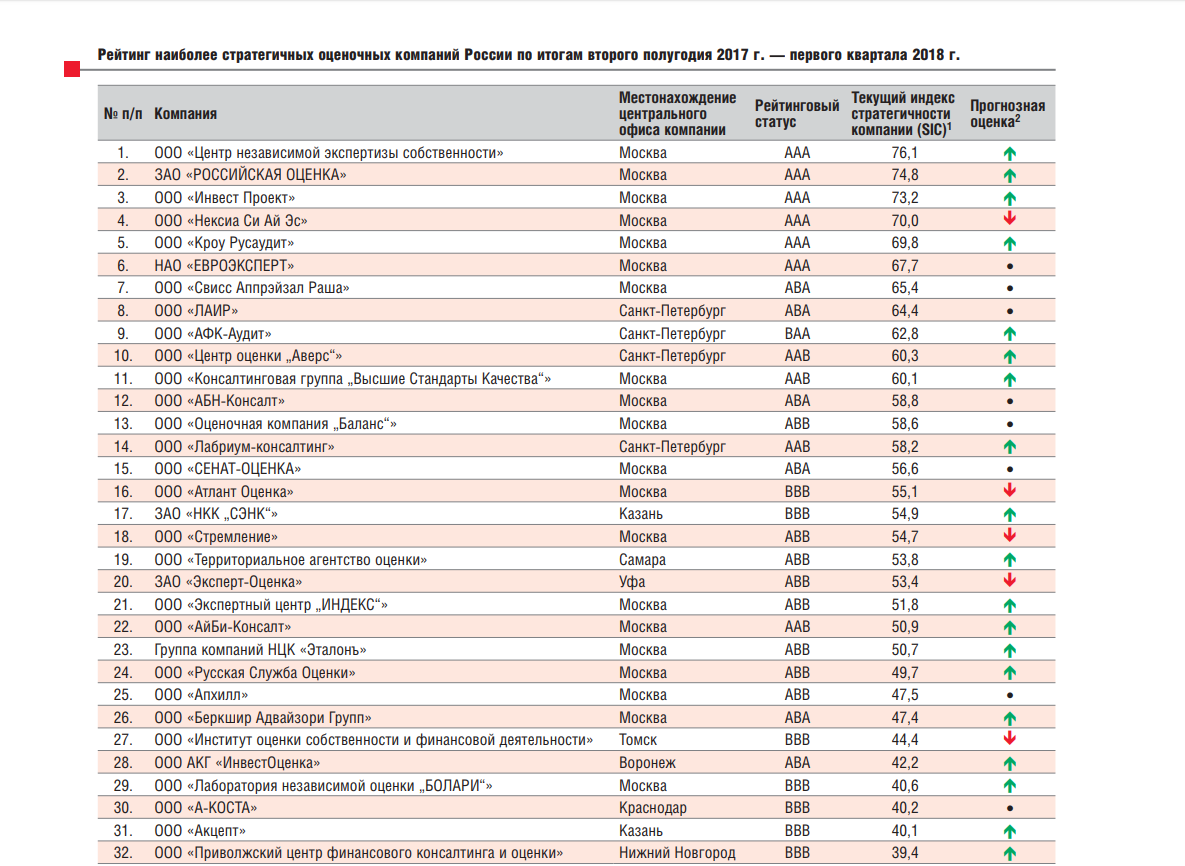Viewport: 1185px width, 866px height.
Task: Click the SIC value 70,0
Action: 904,221
